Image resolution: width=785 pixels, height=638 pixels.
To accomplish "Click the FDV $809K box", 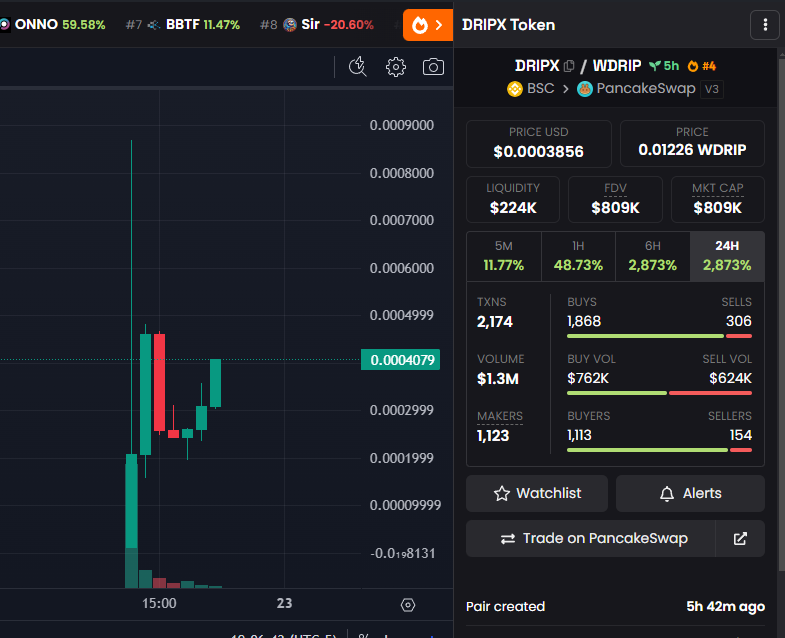I will click(615, 199).
